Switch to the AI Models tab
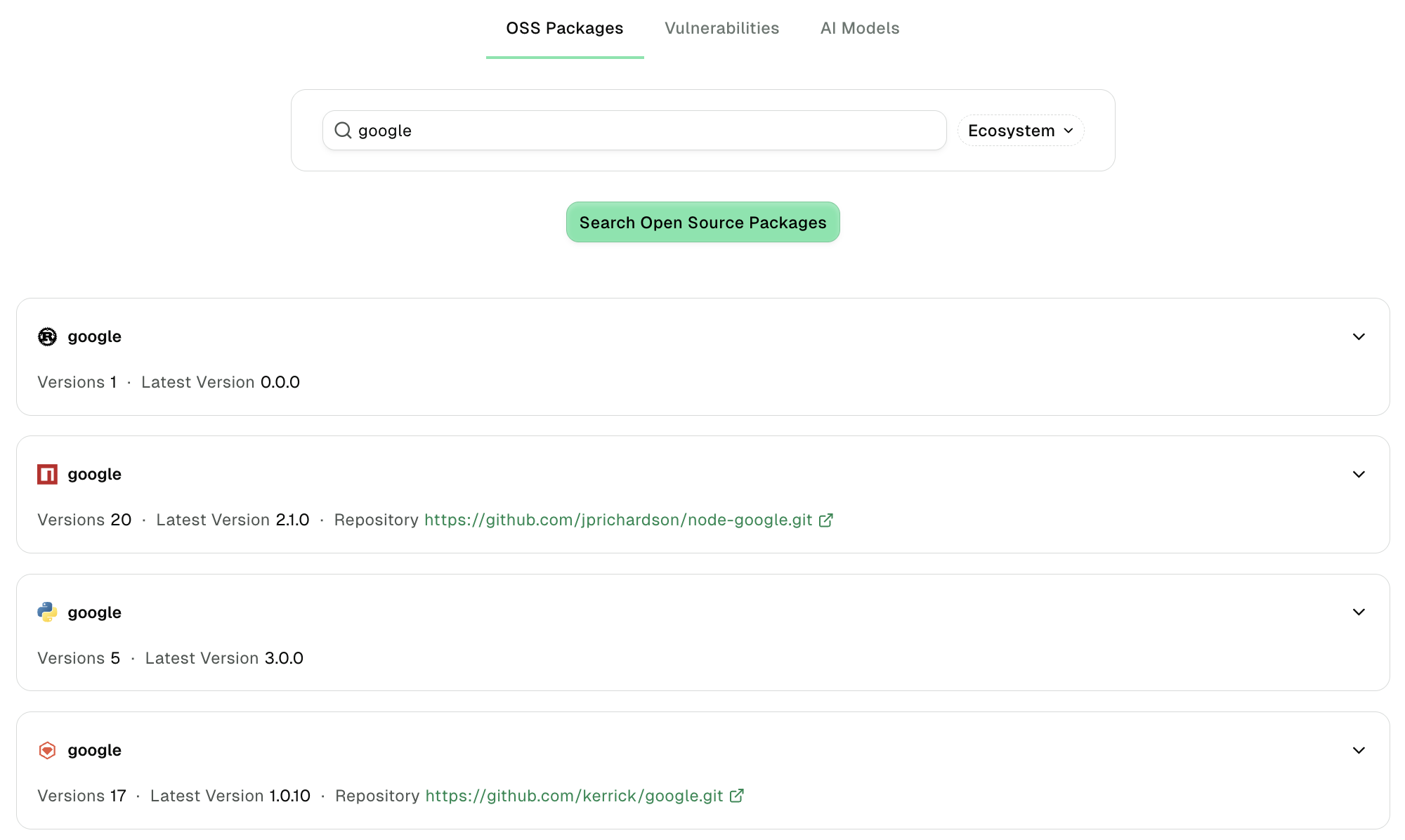 tap(860, 28)
